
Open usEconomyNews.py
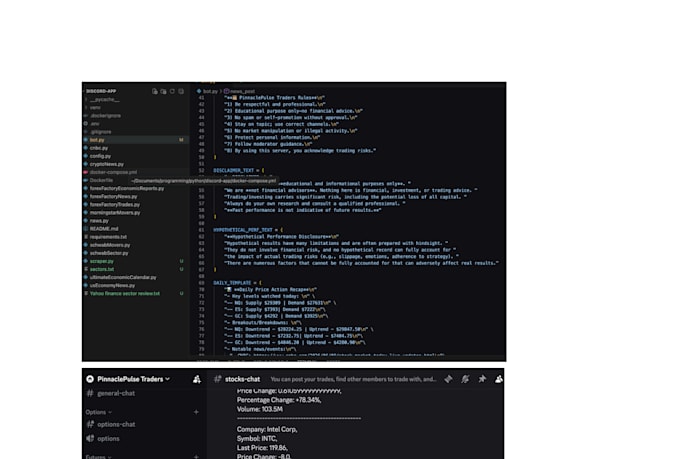point(112,285)
